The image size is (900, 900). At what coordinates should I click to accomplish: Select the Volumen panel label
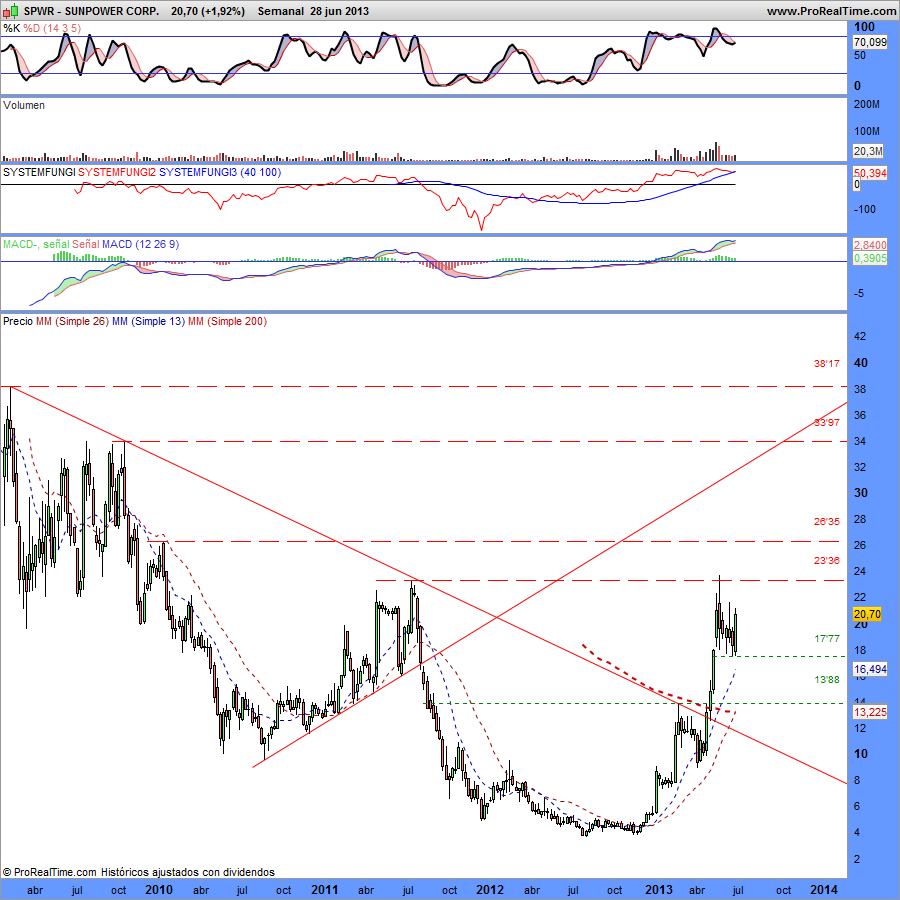[x=24, y=105]
